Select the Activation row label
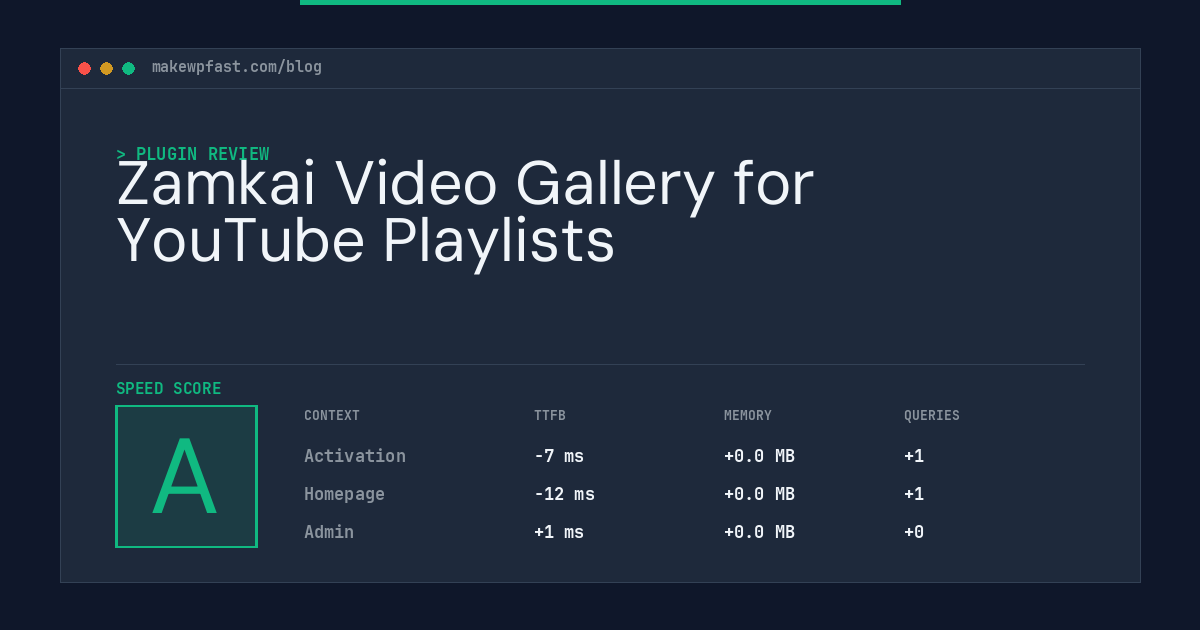Viewport: 1200px width, 630px height. 355,456
